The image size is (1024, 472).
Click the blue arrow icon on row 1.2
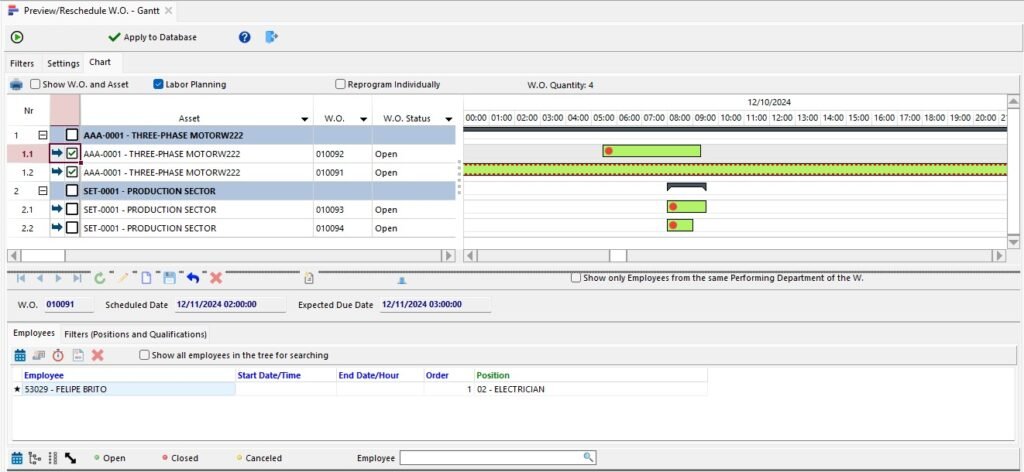point(57,172)
